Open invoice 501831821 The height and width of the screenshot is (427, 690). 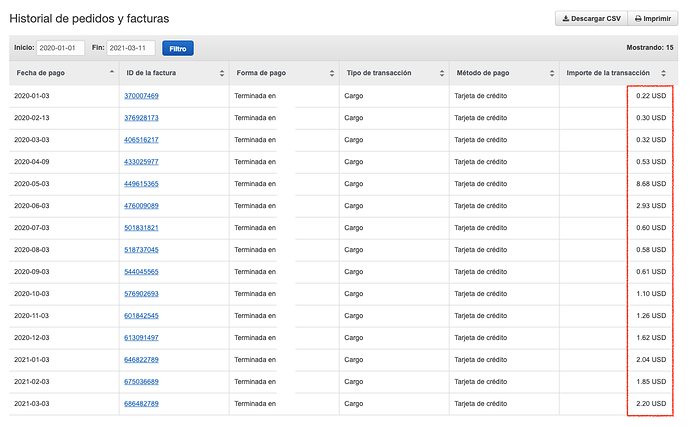[141, 228]
